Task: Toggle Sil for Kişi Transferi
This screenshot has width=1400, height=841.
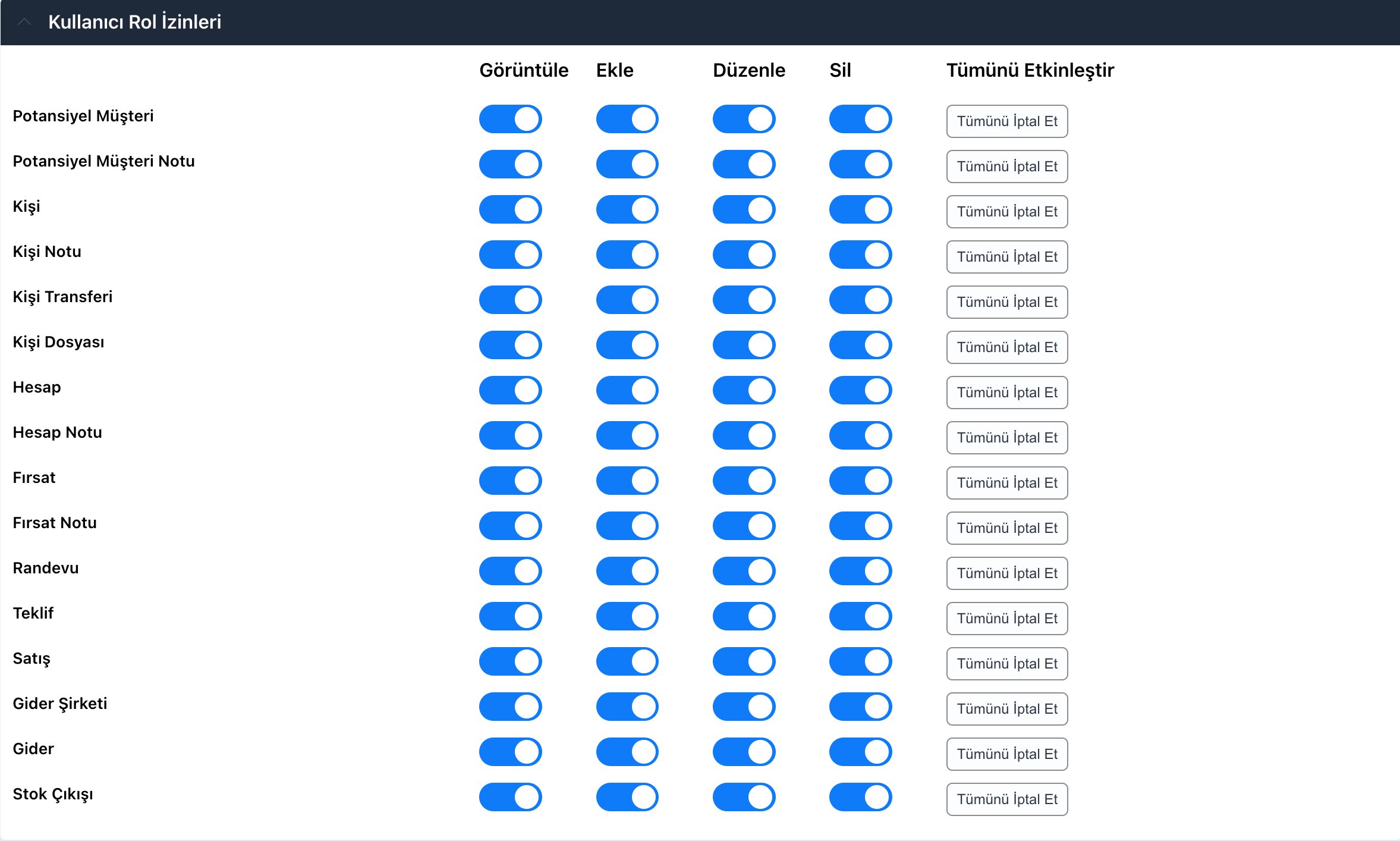Action: click(860, 300)
